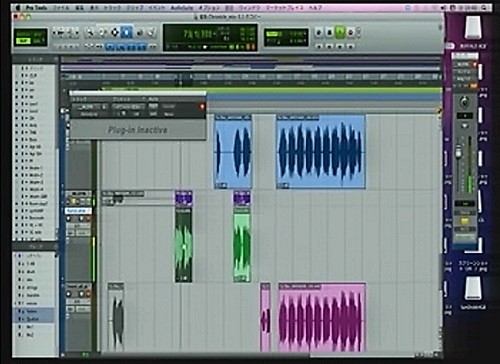Open the AudioSuite menu
The width and height of the screenshot is (500, 364).
pyautogui.click(x=182, y=7)
